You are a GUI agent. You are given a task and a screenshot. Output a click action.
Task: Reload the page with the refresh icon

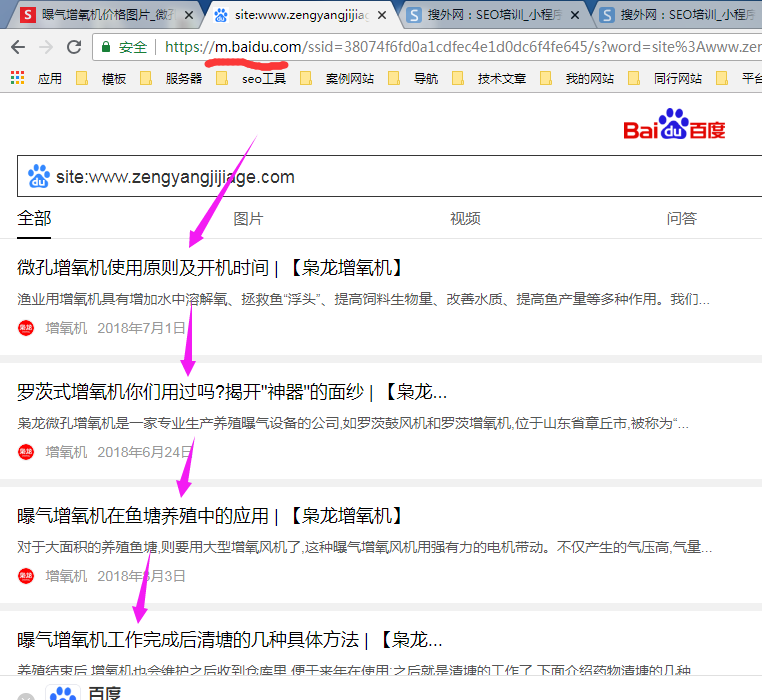74,47
